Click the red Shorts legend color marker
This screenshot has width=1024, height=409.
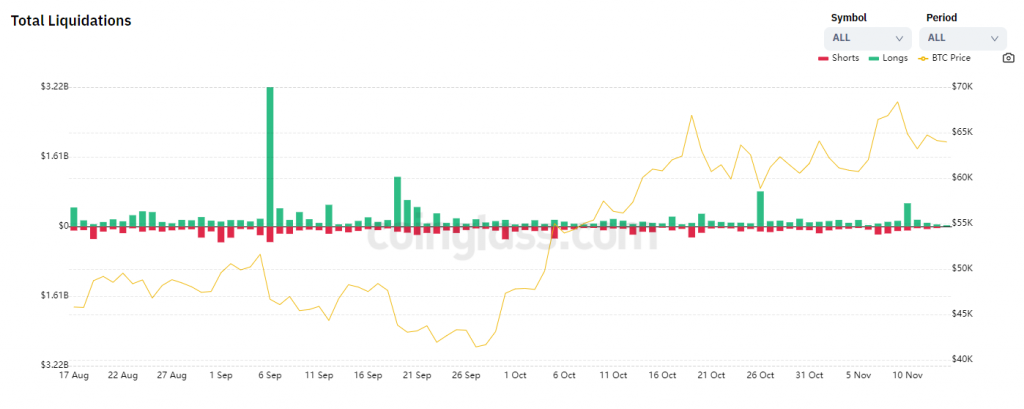[823, 59]
